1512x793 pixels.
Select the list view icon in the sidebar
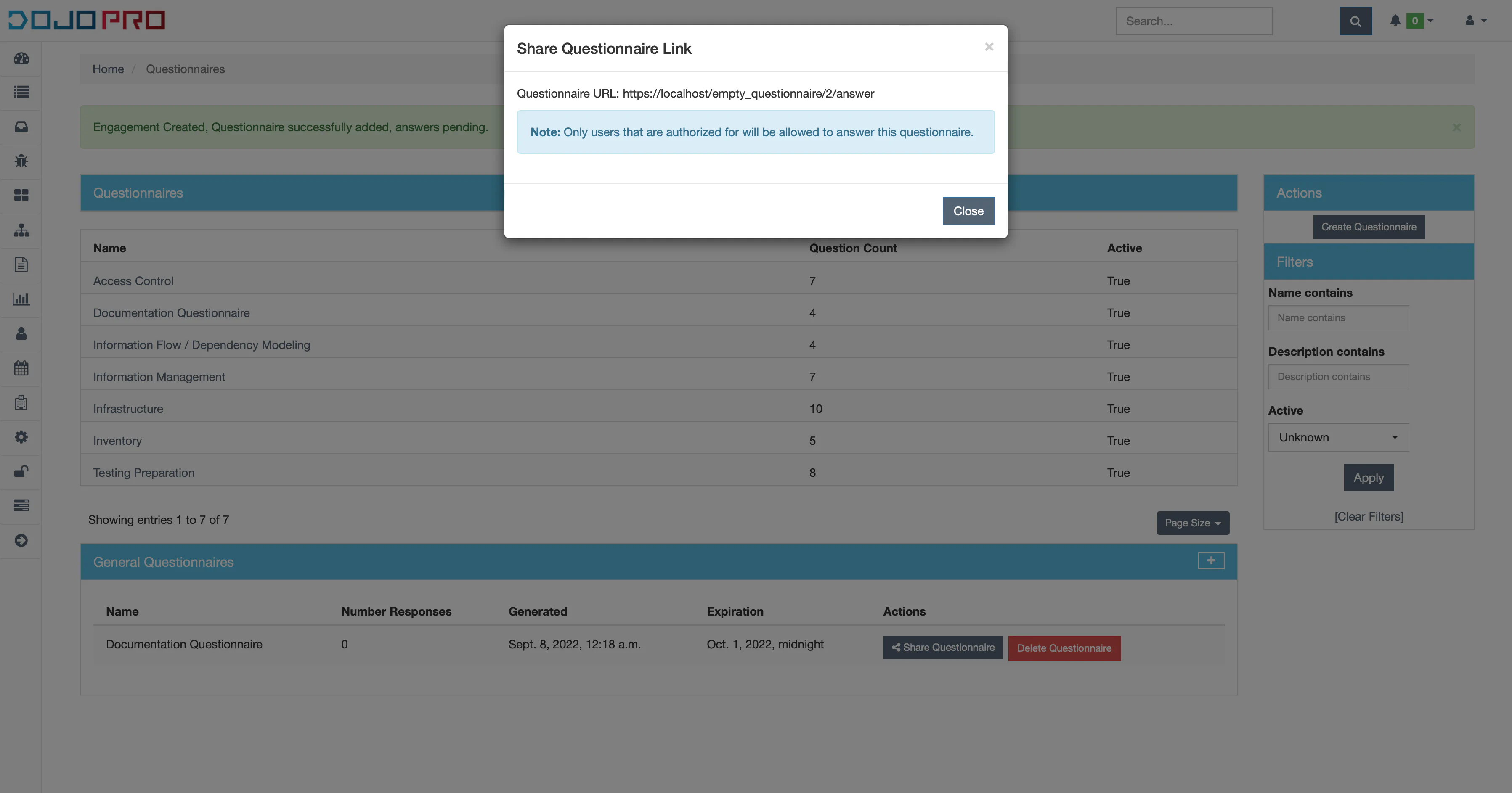[x=21, y=93]
